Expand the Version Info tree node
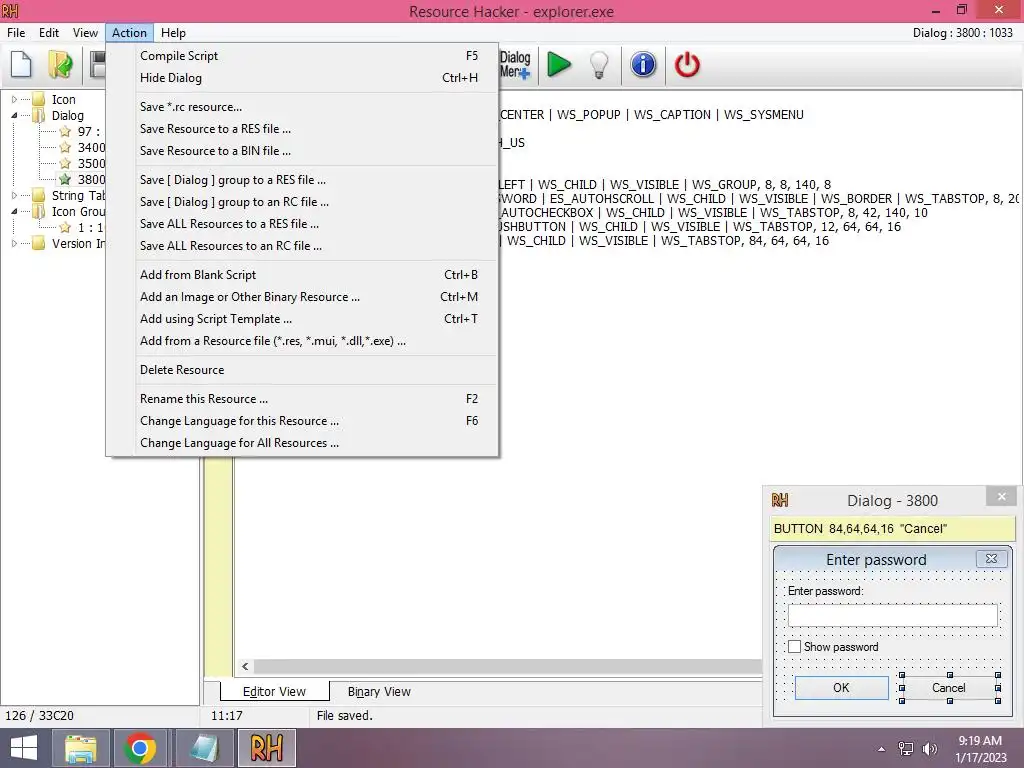 [14, 244]
